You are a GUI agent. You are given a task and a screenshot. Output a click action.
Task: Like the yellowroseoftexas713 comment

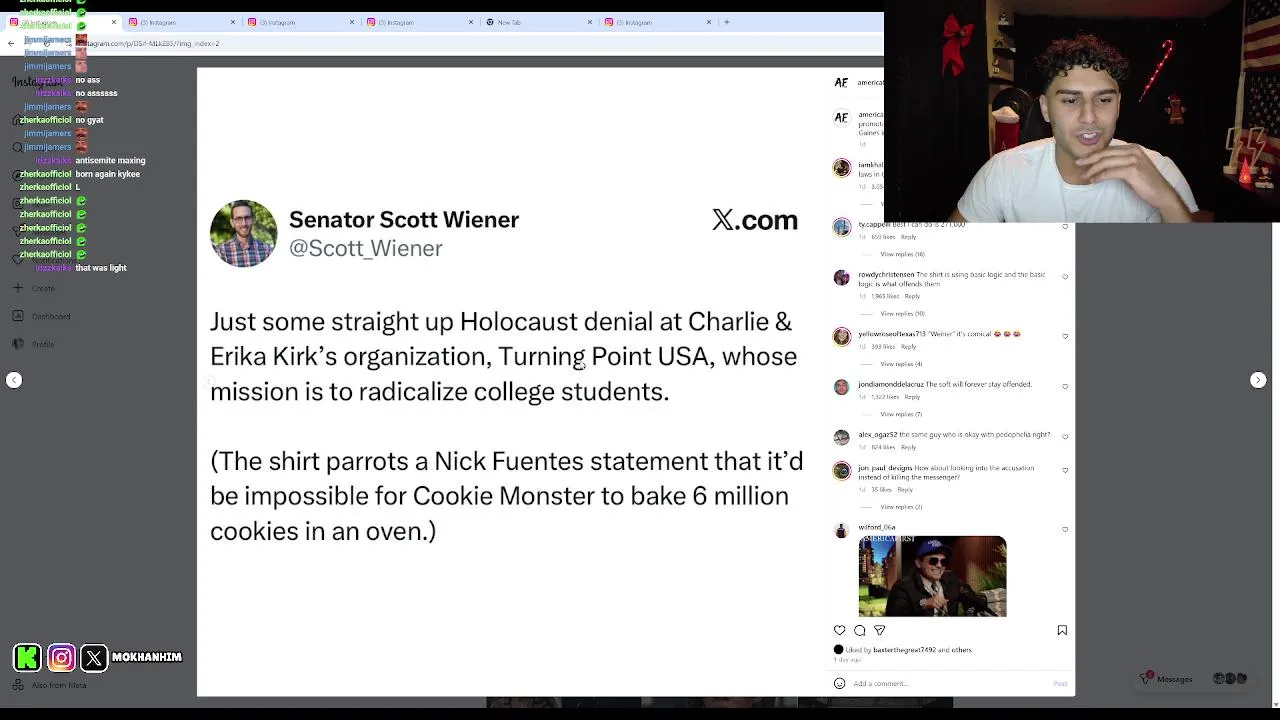1065,336
